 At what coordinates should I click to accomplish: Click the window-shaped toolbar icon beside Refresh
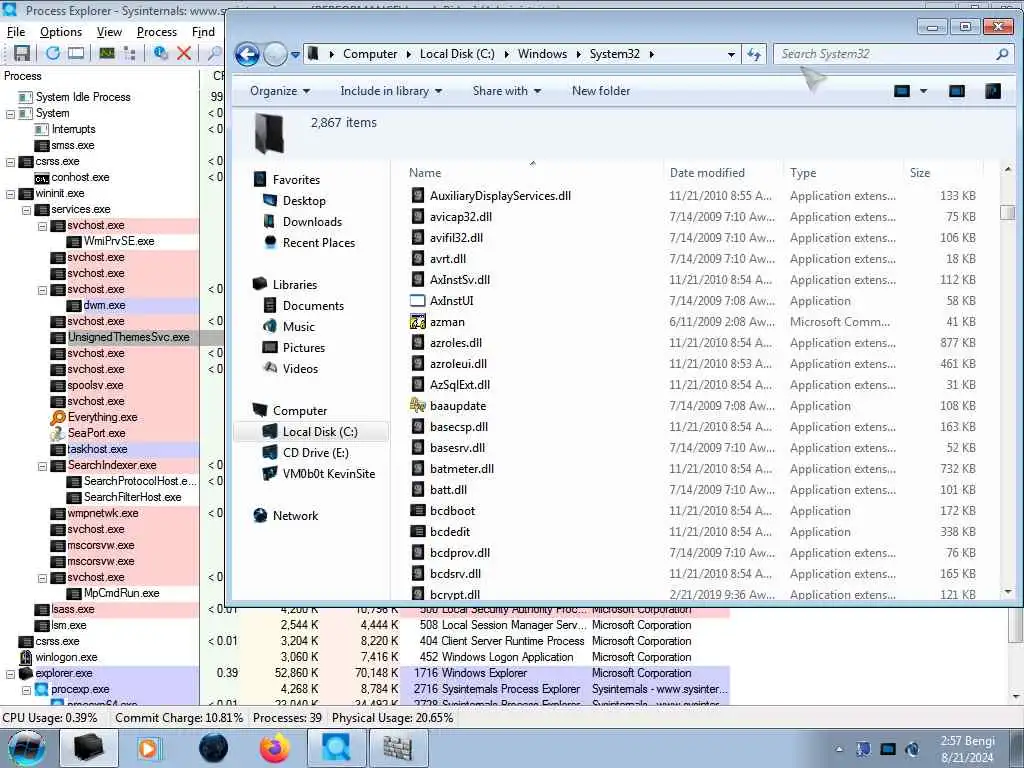(76, 53)
